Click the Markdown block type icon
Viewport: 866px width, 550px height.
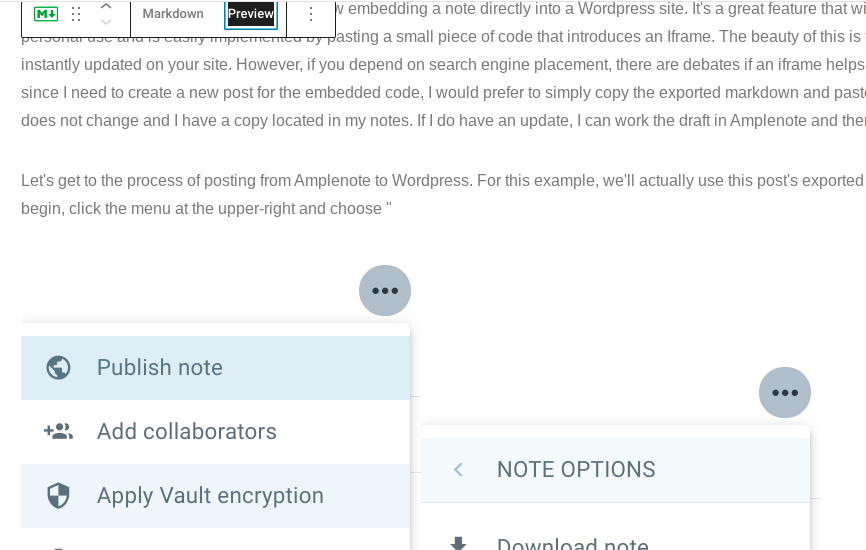point(46,14)
